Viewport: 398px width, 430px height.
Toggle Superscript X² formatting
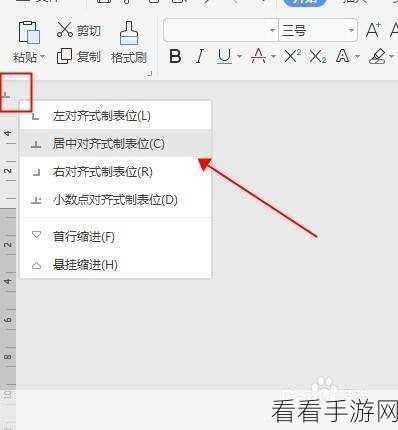tap(292, 56)
